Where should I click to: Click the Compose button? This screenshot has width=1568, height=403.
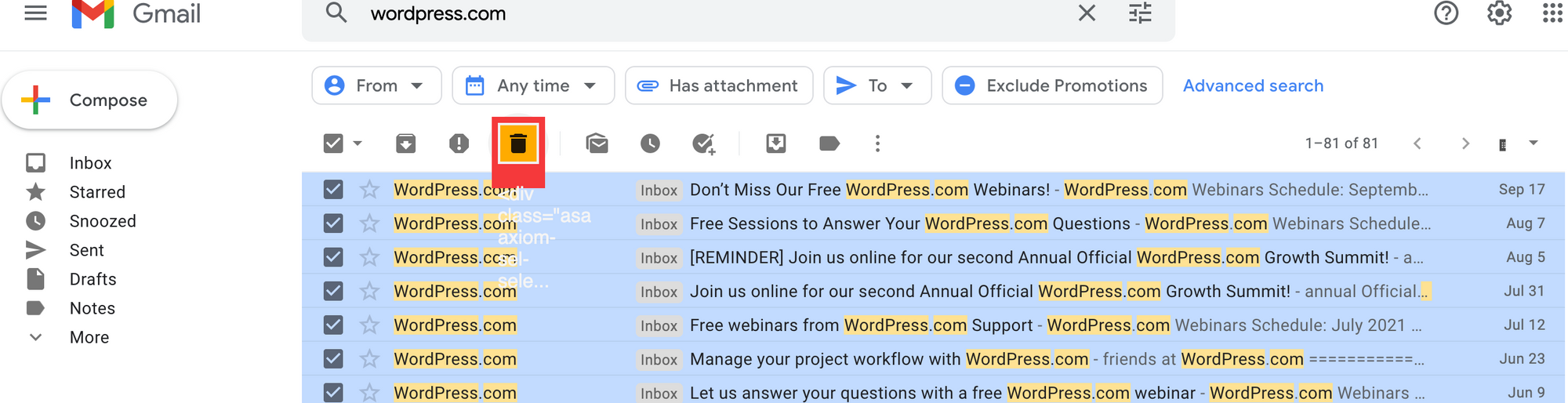(x=90, y=100)
